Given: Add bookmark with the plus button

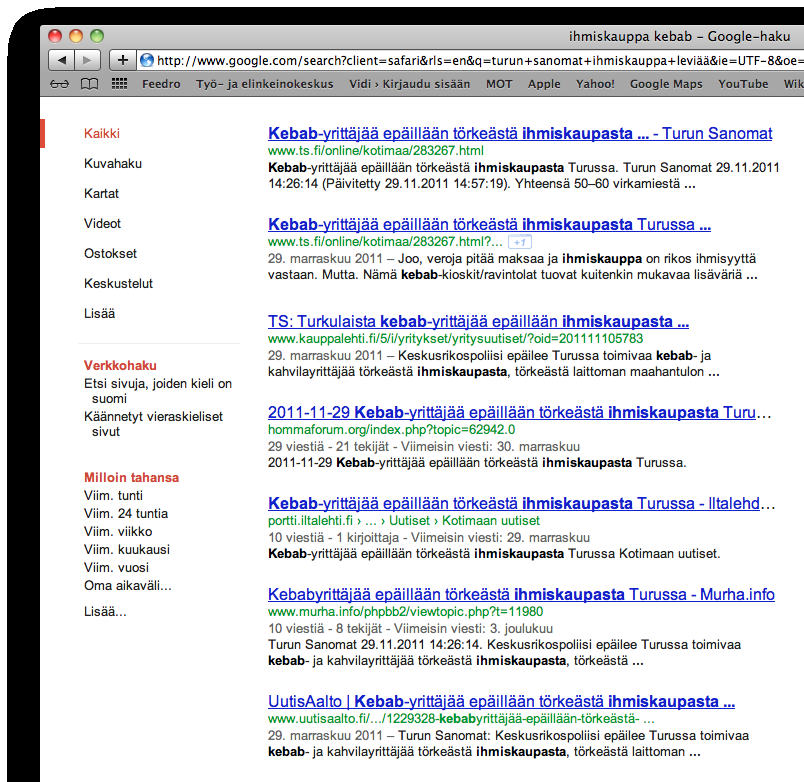Looking at the screenshot, I should click(123, 61).
